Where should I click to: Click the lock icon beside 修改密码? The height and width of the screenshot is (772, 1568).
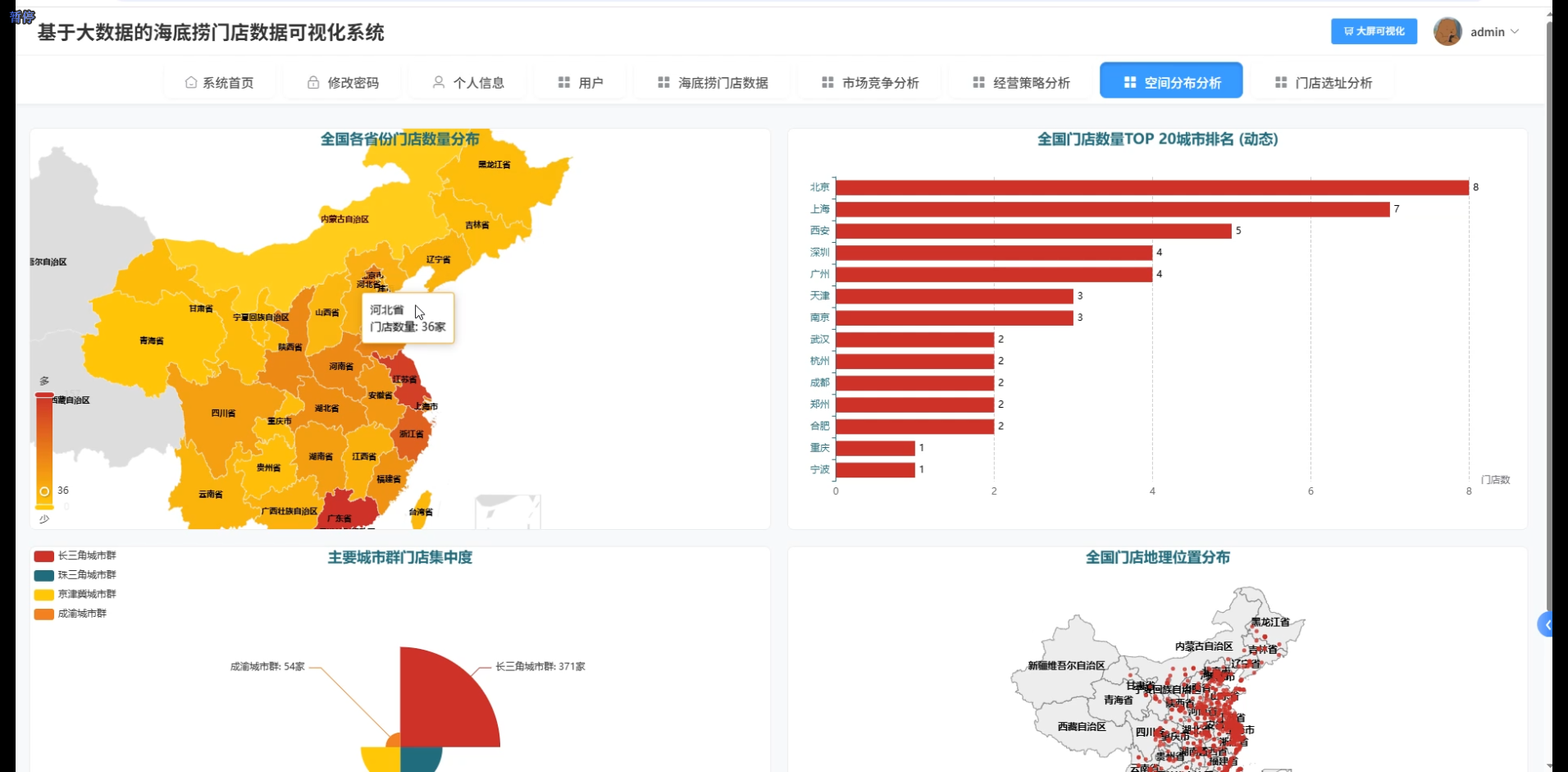click(x=313, y=82)
